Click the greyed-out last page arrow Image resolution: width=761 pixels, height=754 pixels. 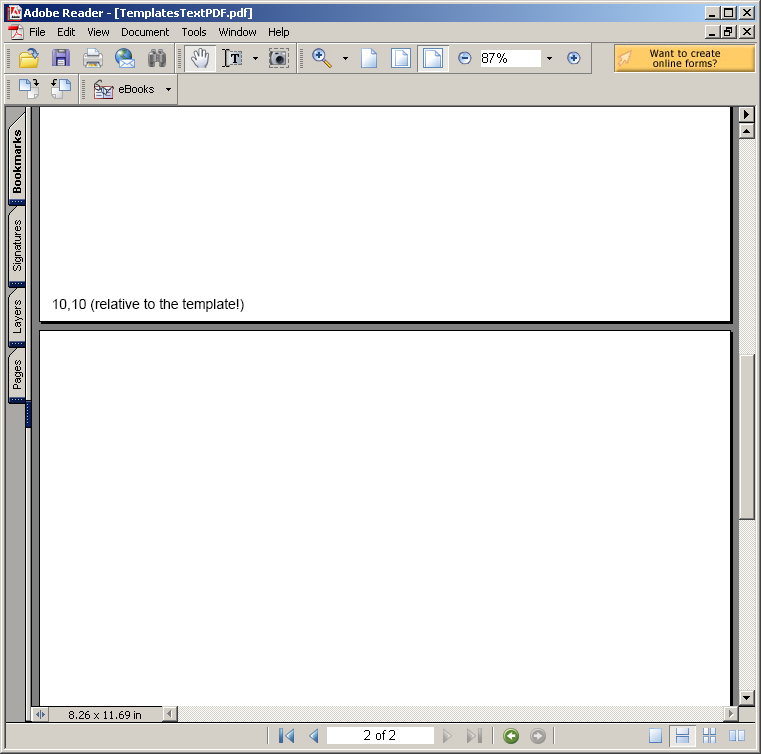[474, 736]
